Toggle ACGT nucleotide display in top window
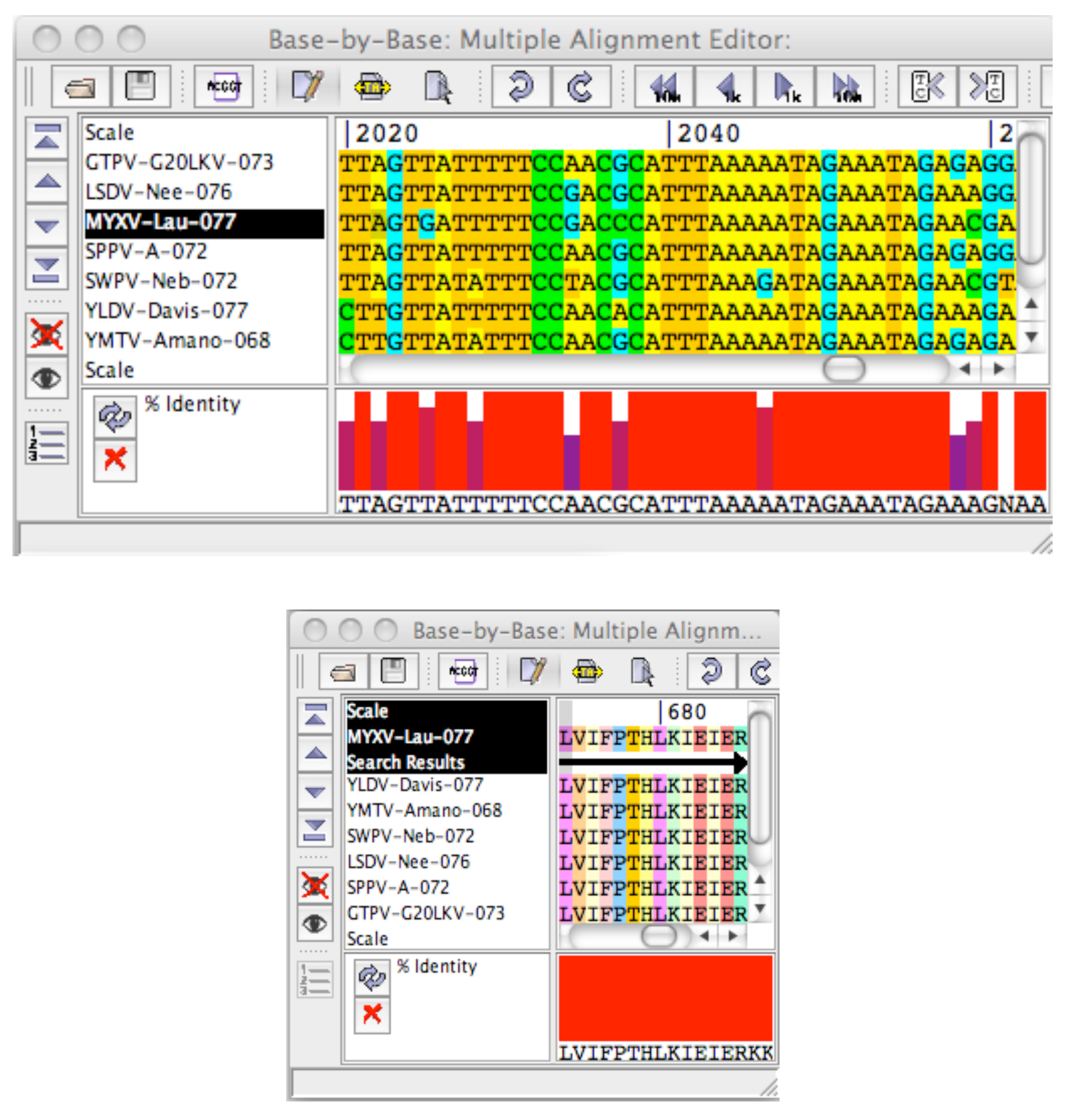This screenshot has height=1120, width=1067. [224, 87]
